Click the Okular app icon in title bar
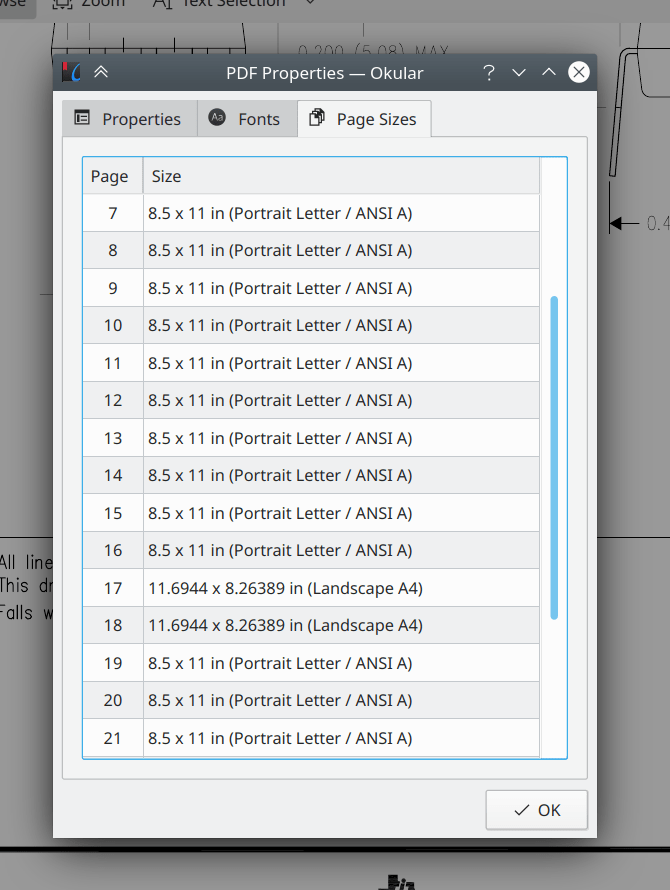This screenshot has height=890, width=670. pos(71,72)
